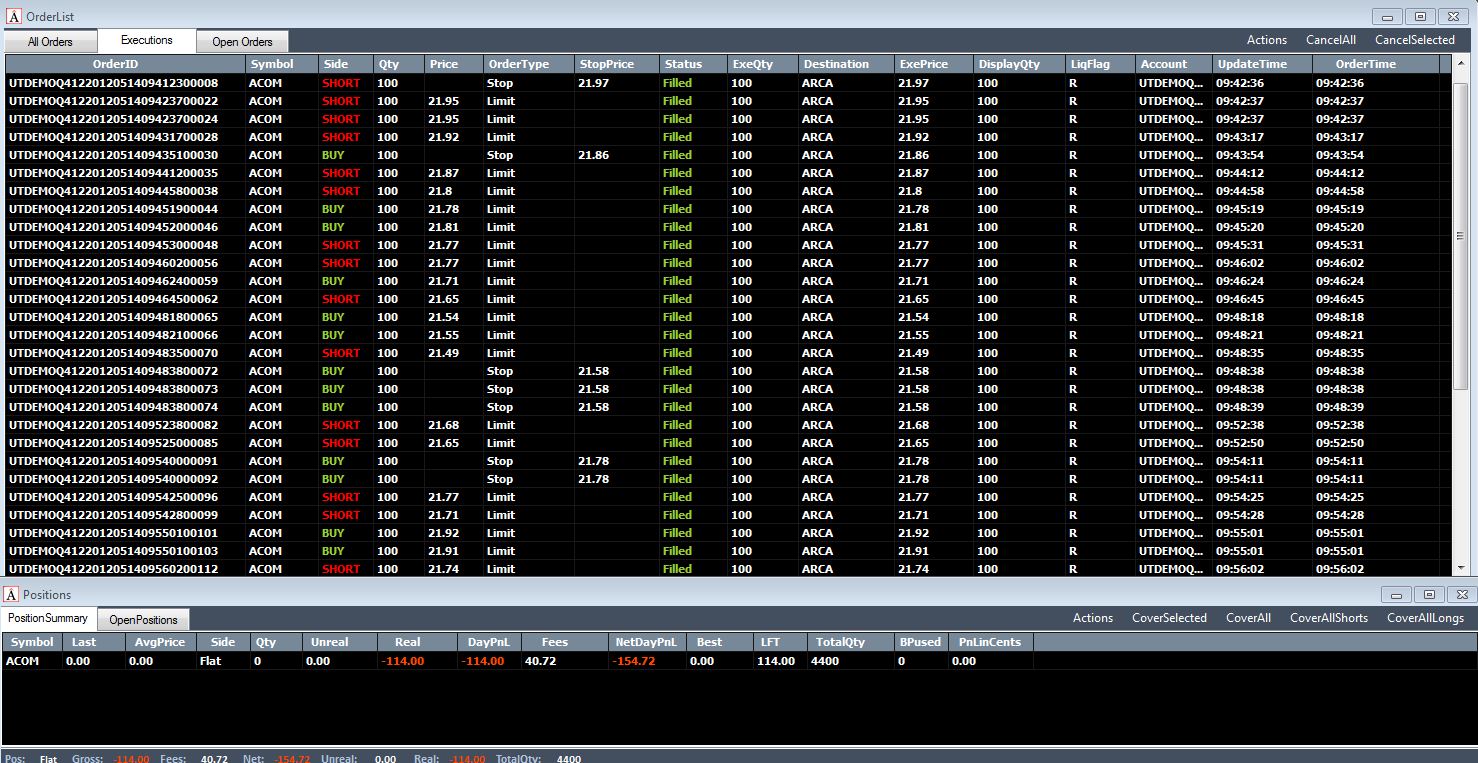This screenshot has height=763, width=1478.
Task: Minimize the Positions panel
Action: tap(1397, 594)
